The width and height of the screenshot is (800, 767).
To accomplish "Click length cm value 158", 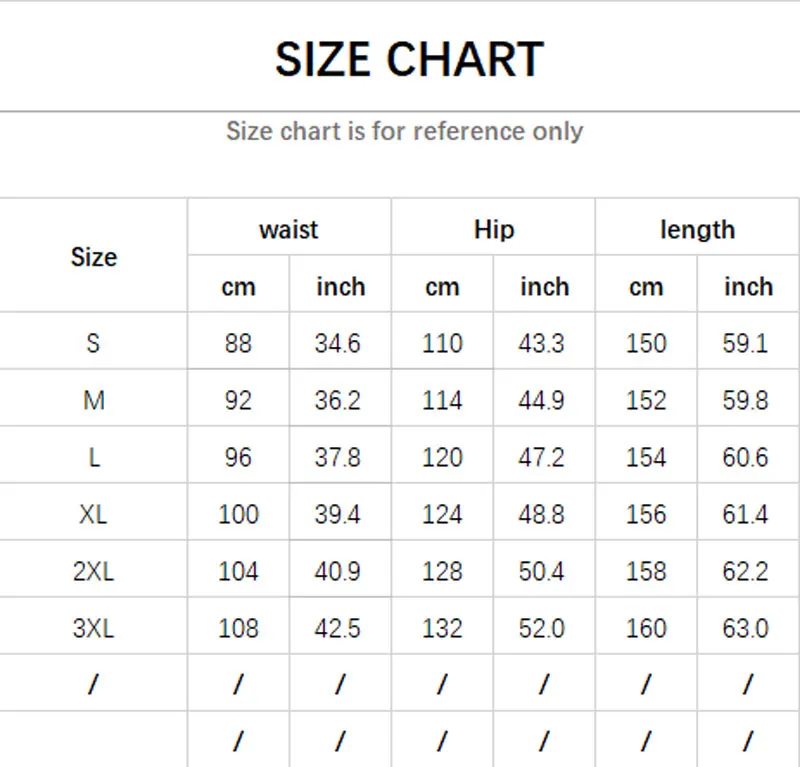I will [646, 571].
